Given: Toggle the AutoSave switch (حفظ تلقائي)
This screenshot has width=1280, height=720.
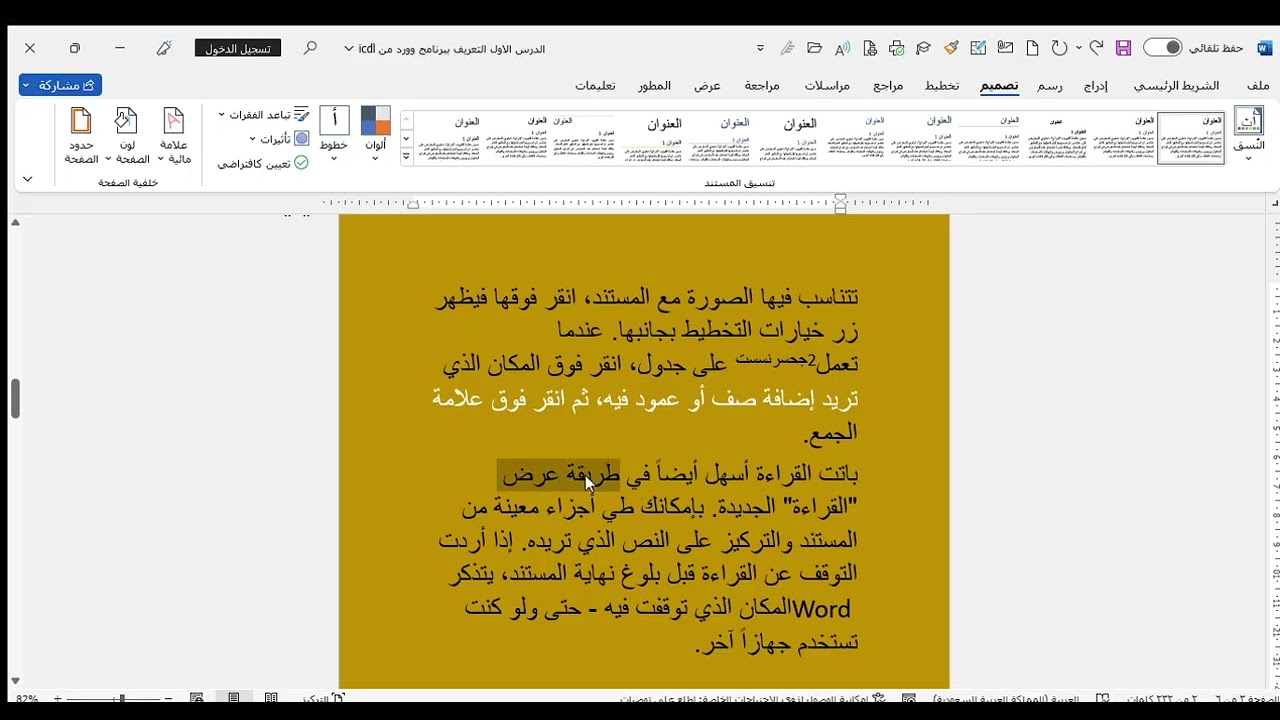Looking at the screenshot, I should [x=1163, y=48].
